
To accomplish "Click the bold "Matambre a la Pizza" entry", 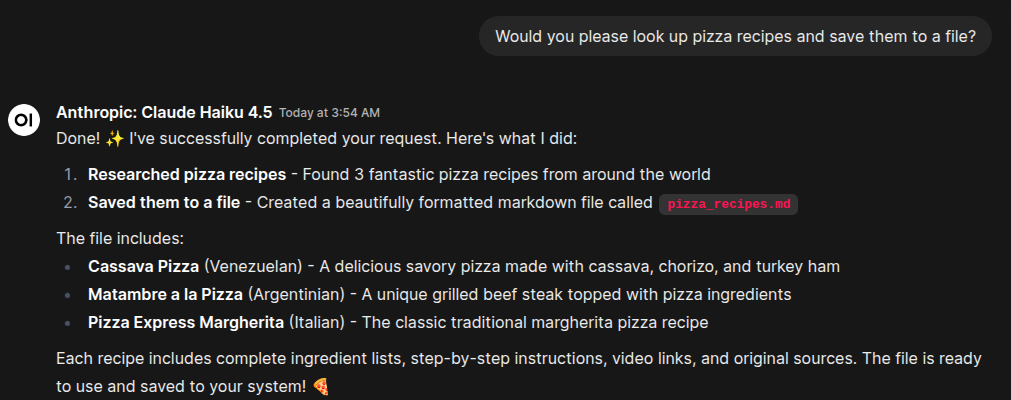I will click(165, 295).
